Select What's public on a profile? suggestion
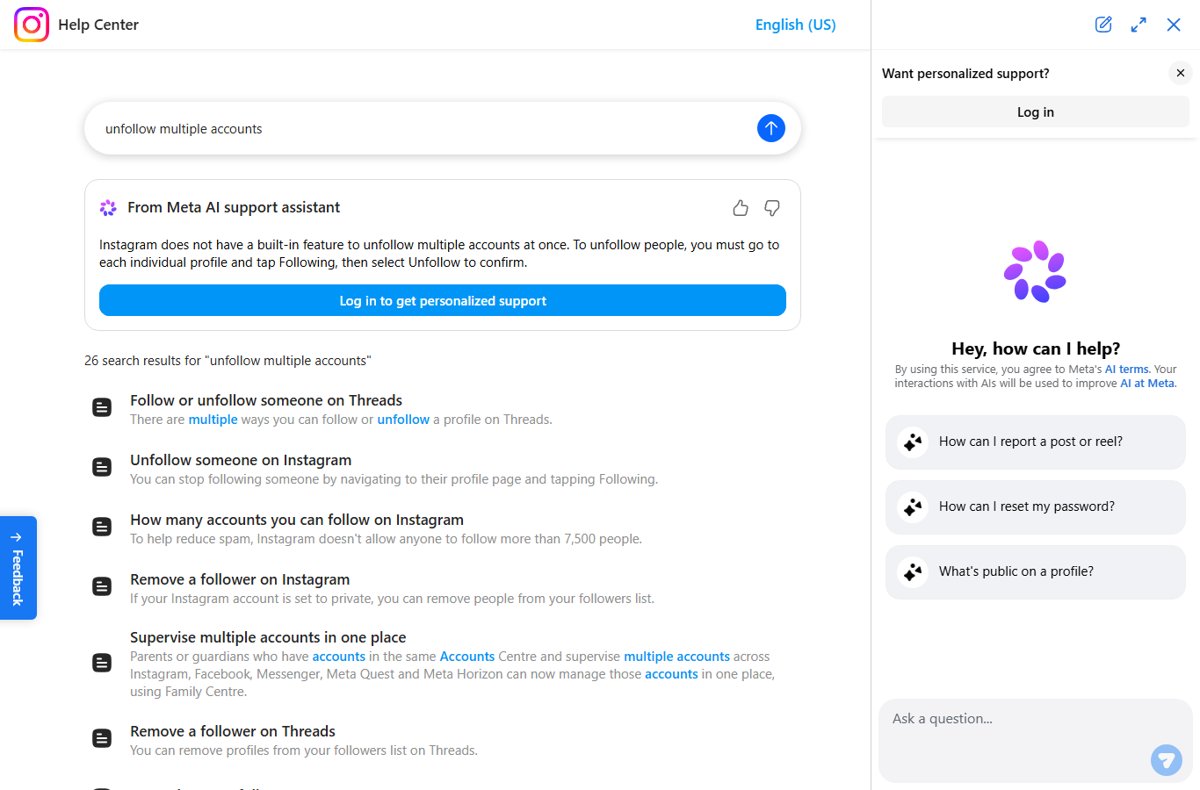Screen dimensions: 1200x790 point(1035,572)
